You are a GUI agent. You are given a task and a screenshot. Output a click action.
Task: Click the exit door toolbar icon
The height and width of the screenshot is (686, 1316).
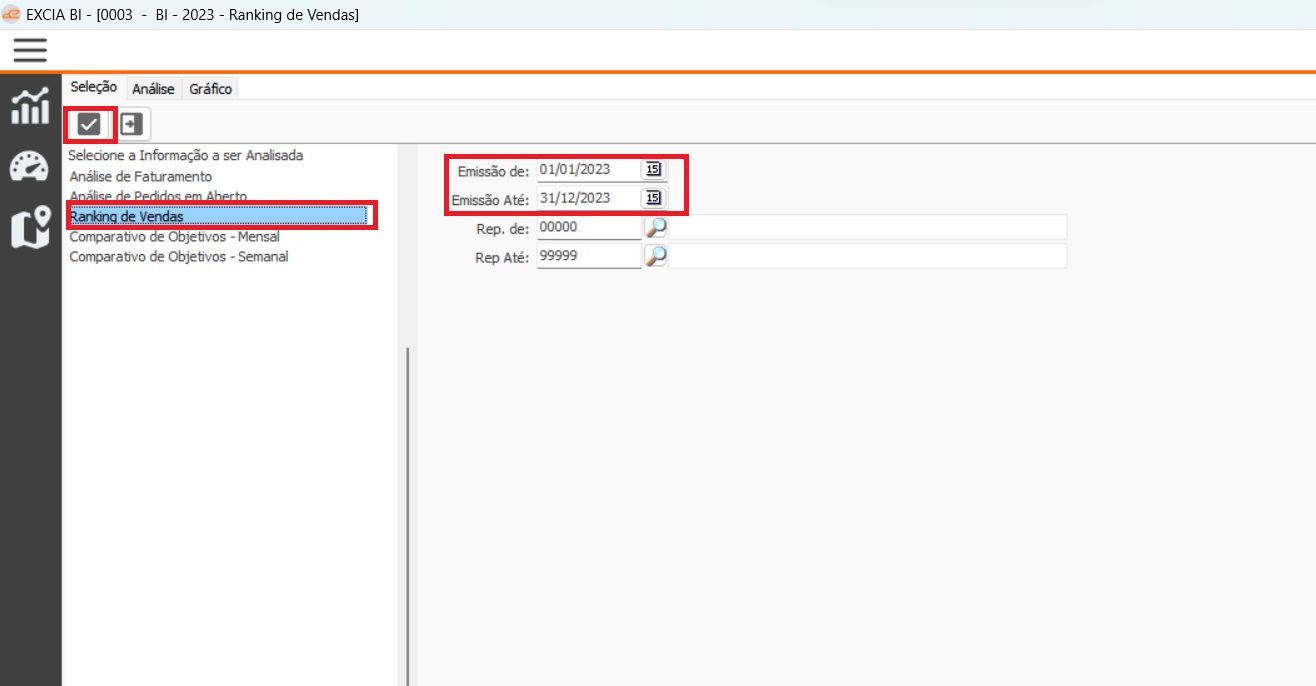(x=132, y=124)
